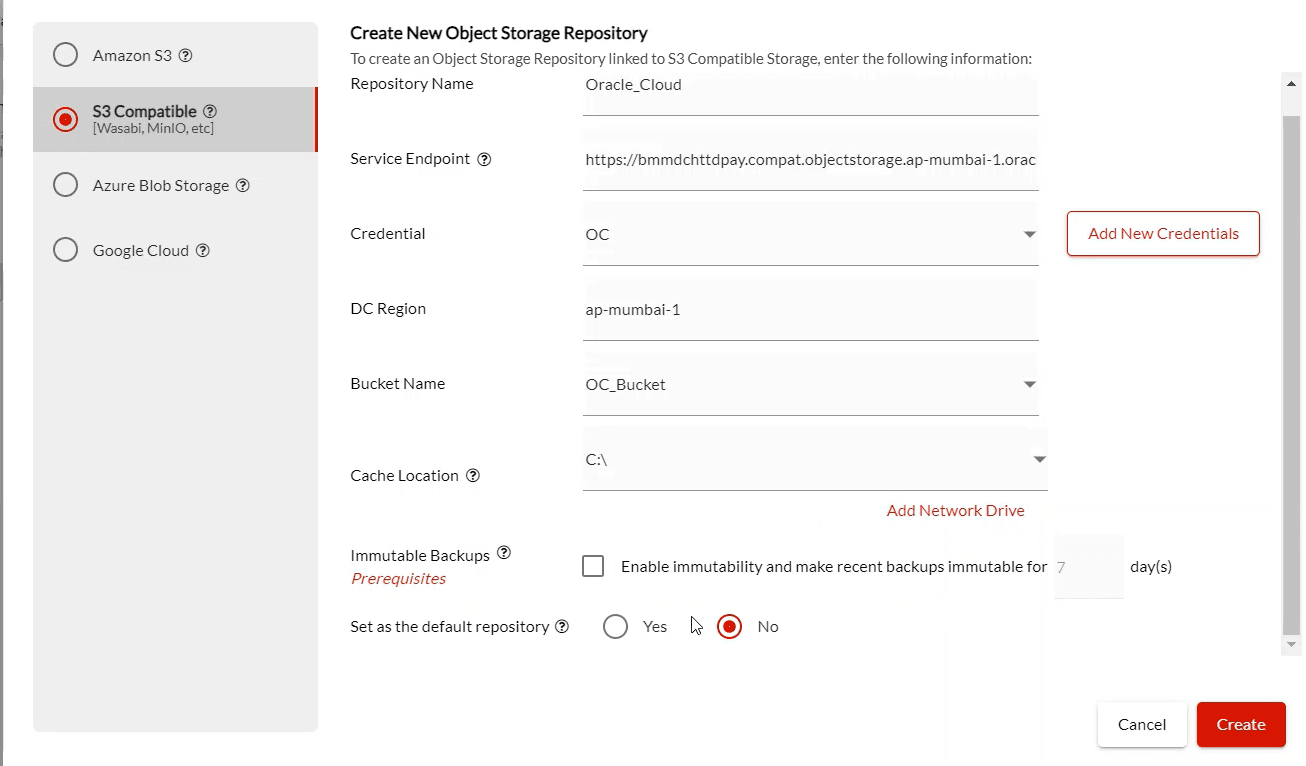Show Cache Location help tooltip icon
The image size is (1306, 766).
tap(473, 476)
